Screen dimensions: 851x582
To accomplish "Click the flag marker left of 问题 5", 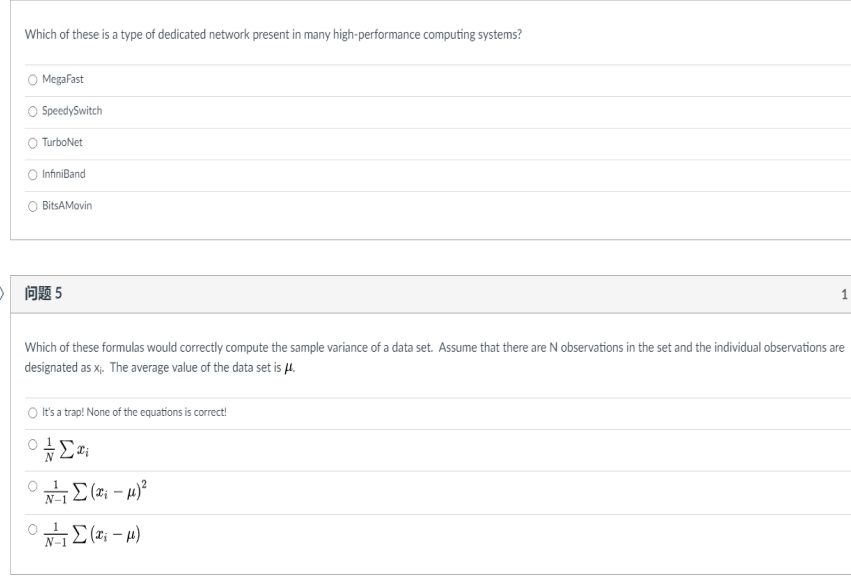I will 3,294.
